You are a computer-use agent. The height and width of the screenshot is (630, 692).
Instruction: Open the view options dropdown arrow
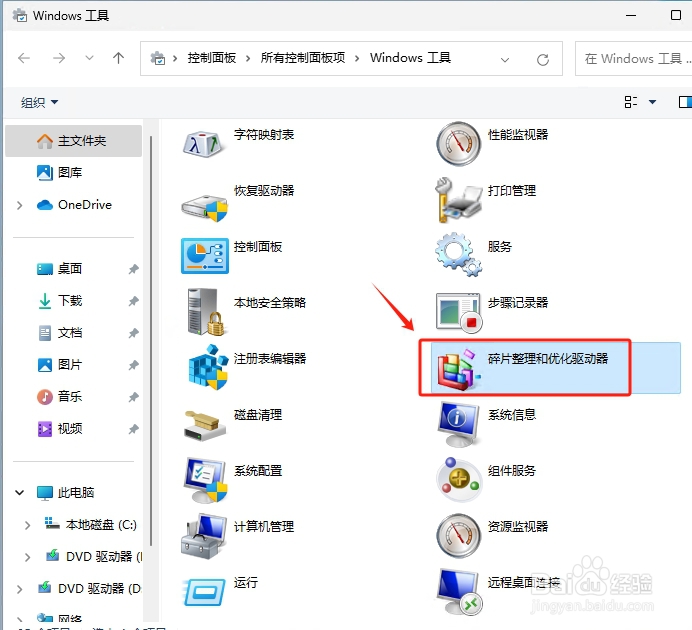coord(652,102)
